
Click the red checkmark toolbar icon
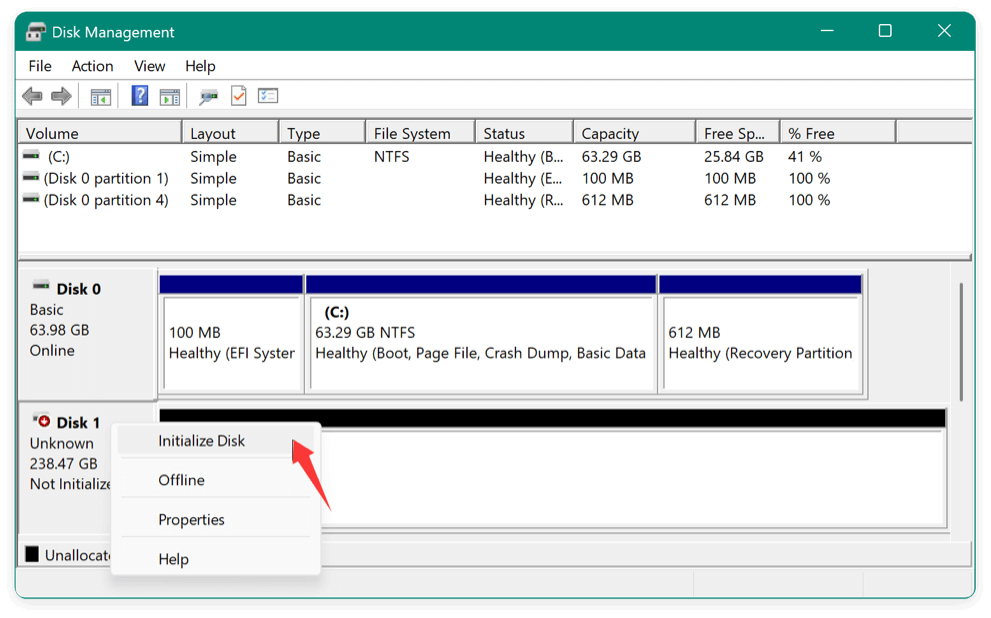point(239,95)
